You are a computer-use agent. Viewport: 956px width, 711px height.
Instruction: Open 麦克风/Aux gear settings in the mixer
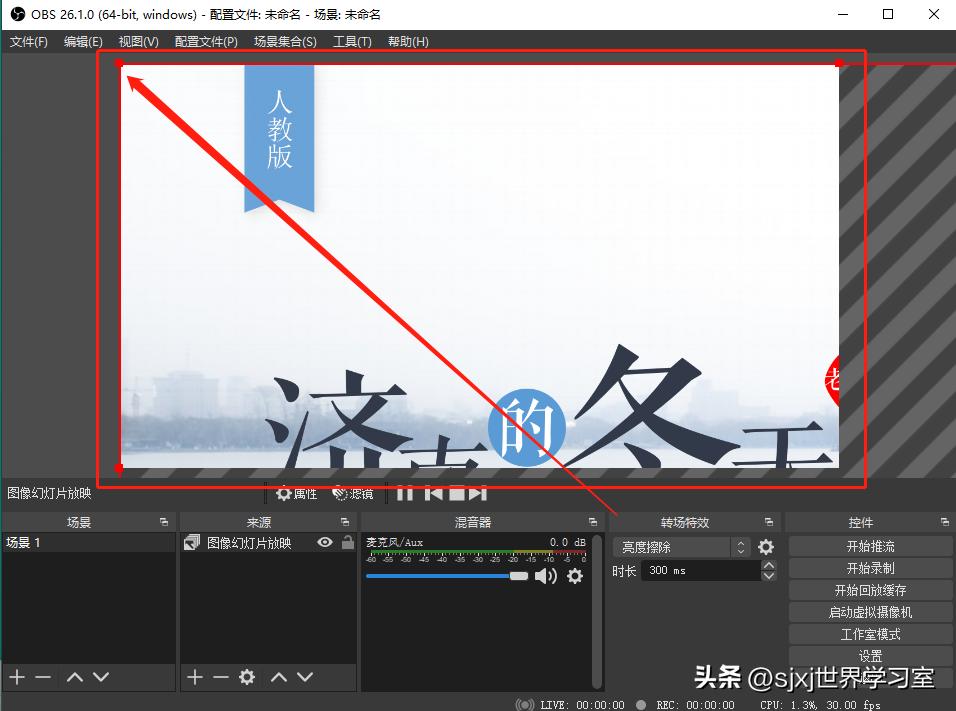coord(575,575)
